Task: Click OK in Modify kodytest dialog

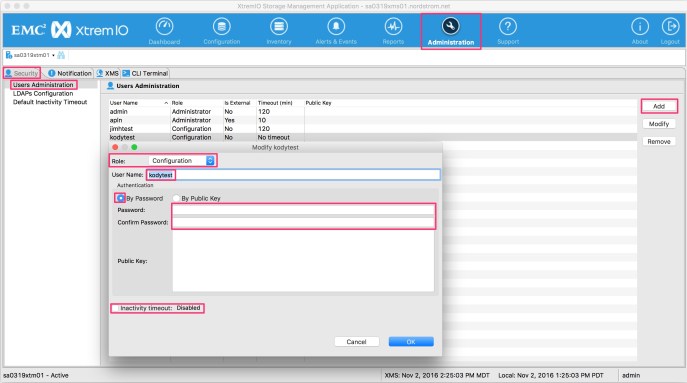Action: pyautogui.click(x=411, y=342)
